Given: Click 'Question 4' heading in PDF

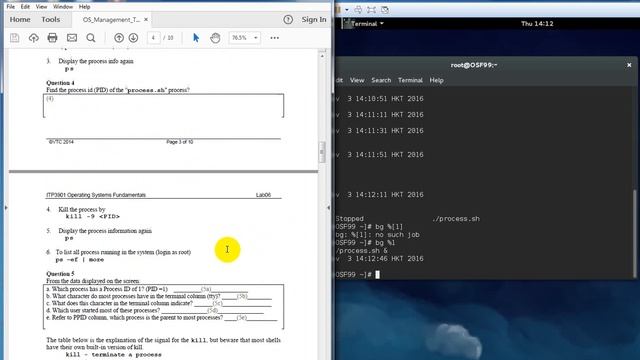Looking at the screenshot, I should click(x=60, y=83).
